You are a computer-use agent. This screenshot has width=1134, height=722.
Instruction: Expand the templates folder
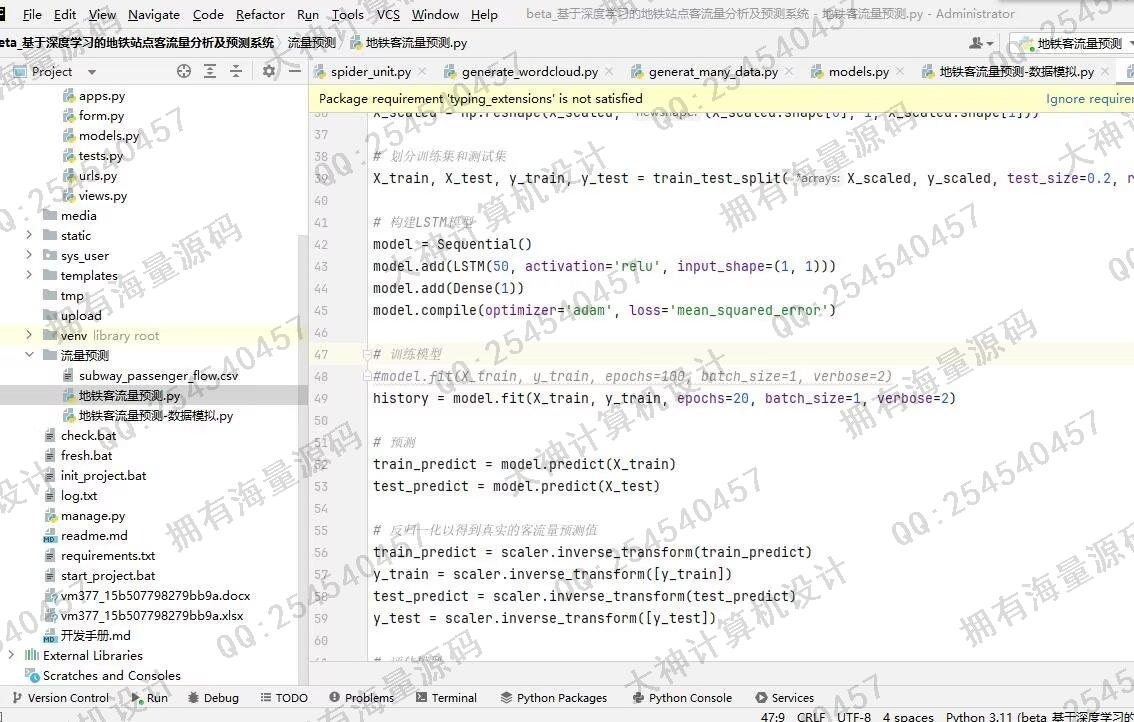click(29, 275)
